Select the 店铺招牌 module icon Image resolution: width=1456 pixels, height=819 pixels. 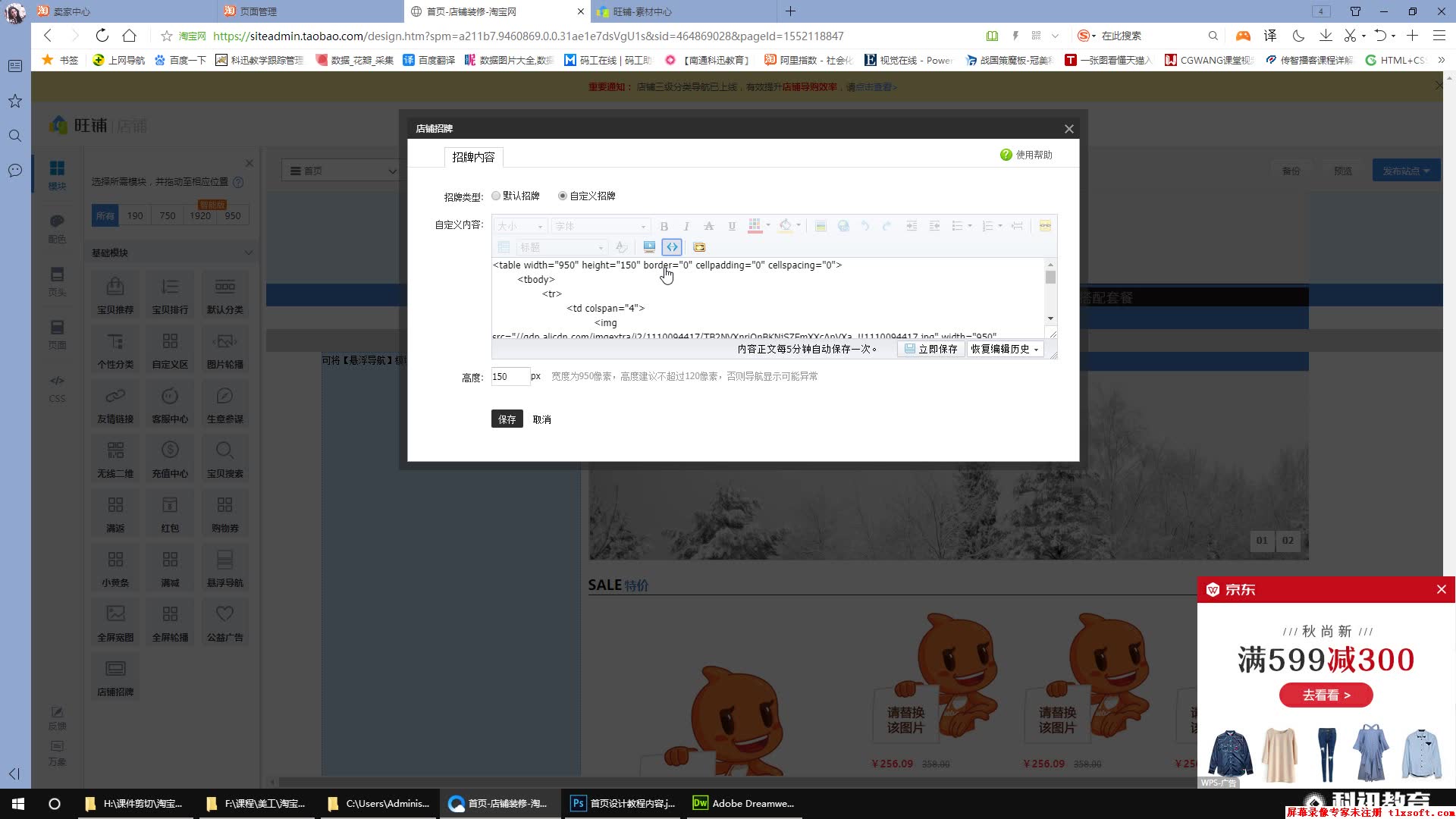[x=115, y=677]
